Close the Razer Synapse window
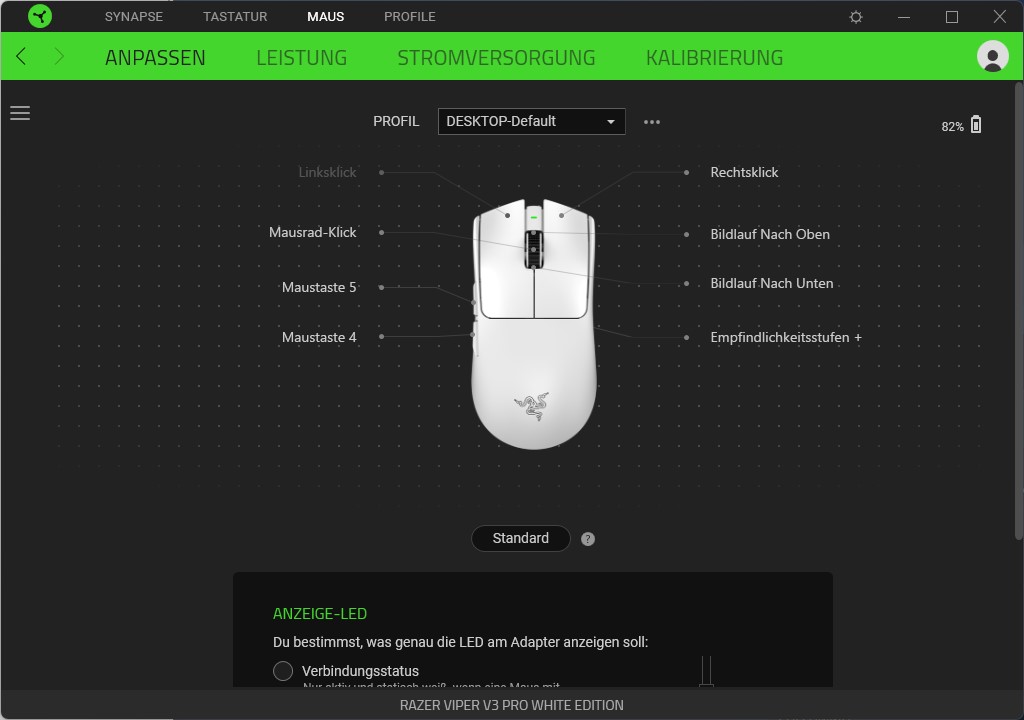 999,17
